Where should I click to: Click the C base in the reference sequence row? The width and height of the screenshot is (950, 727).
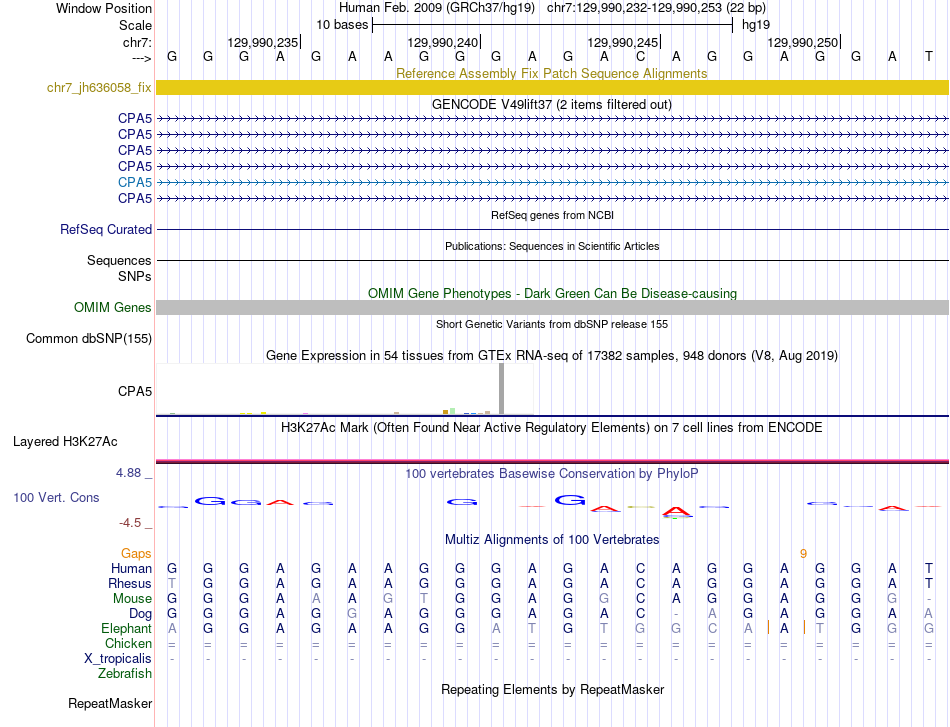coord(640,57)
